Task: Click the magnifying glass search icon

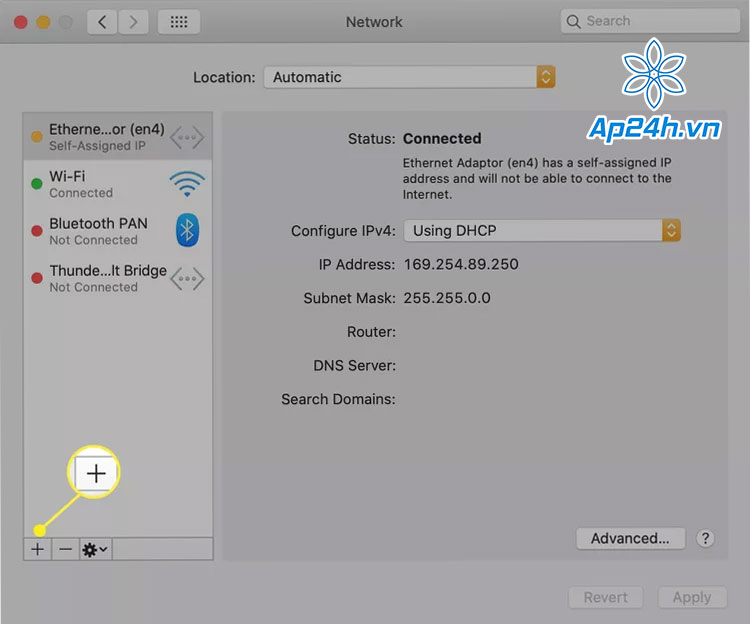Action: (573, 22)
